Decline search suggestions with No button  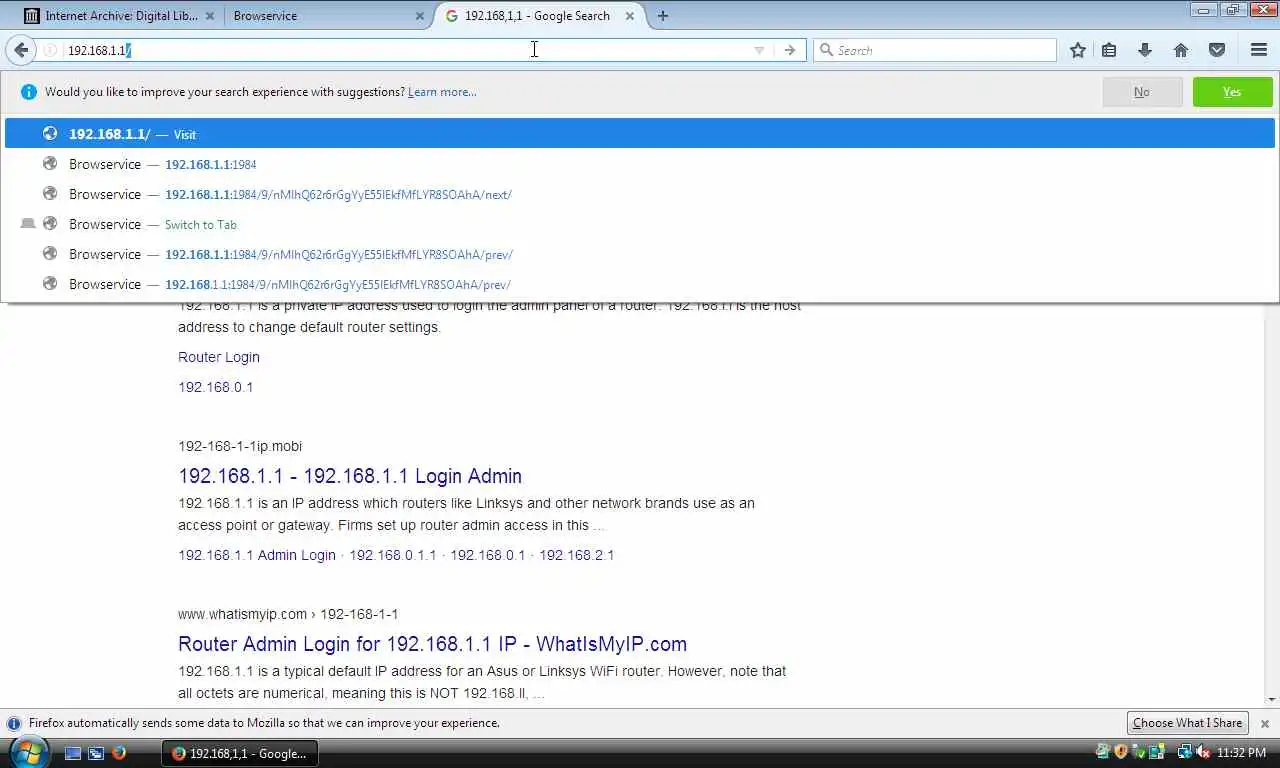pos(1142,92)
